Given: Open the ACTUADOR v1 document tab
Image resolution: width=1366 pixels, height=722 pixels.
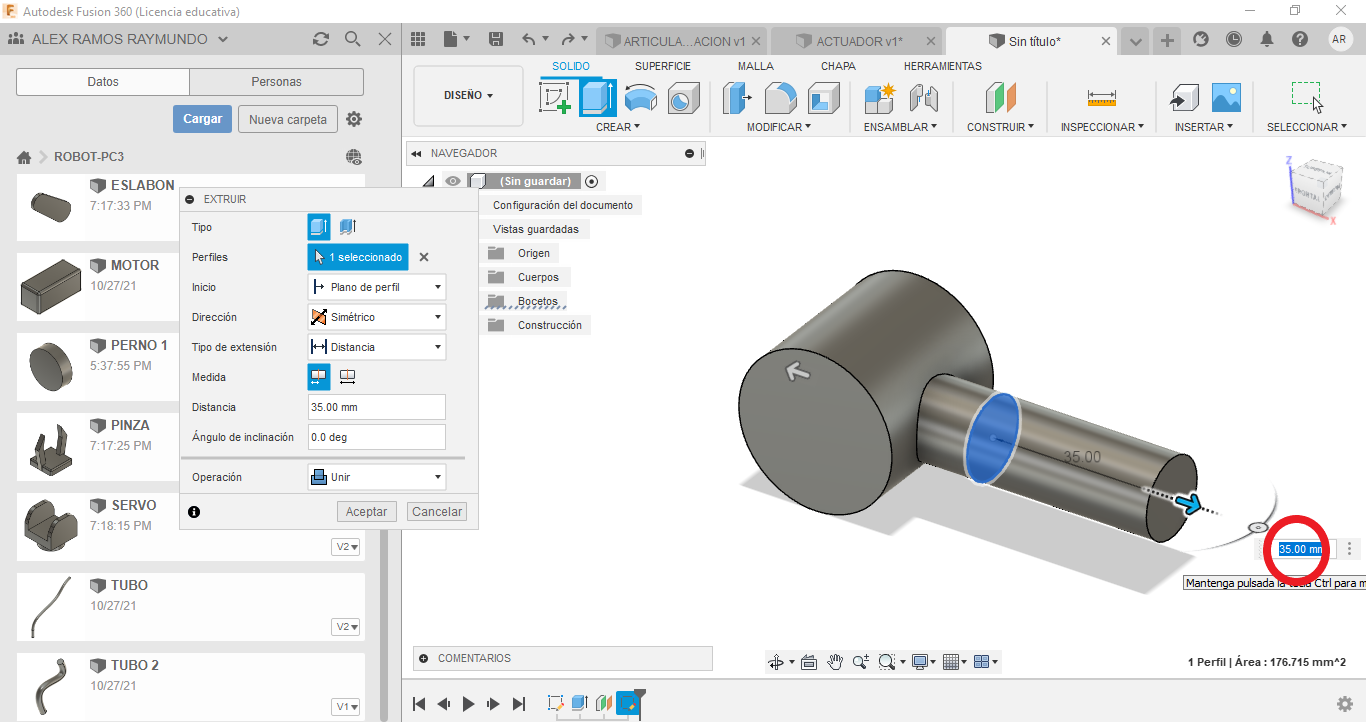Looking at the screenshot, I should coord(857,41).
